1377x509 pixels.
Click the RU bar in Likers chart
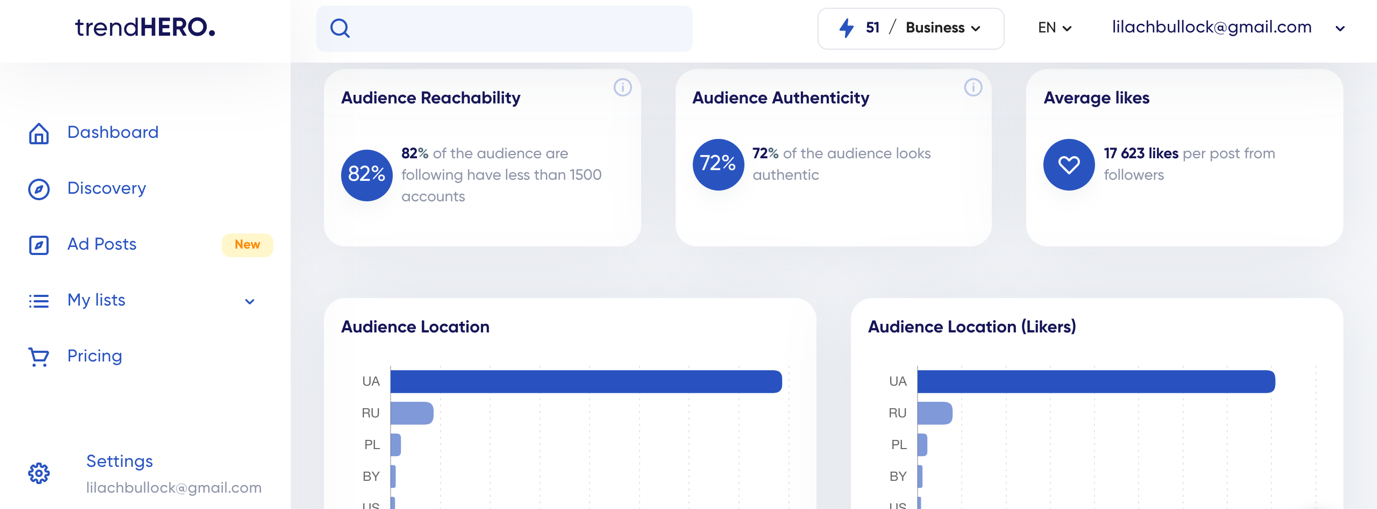[x=935, y=413]
